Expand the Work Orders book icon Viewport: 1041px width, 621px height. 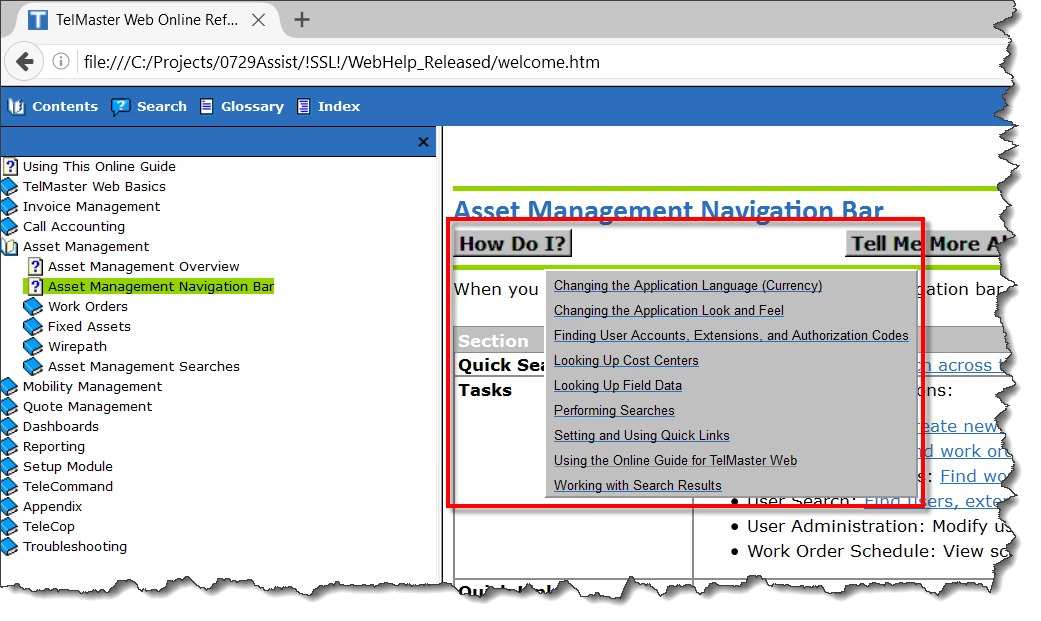point(33,306)
